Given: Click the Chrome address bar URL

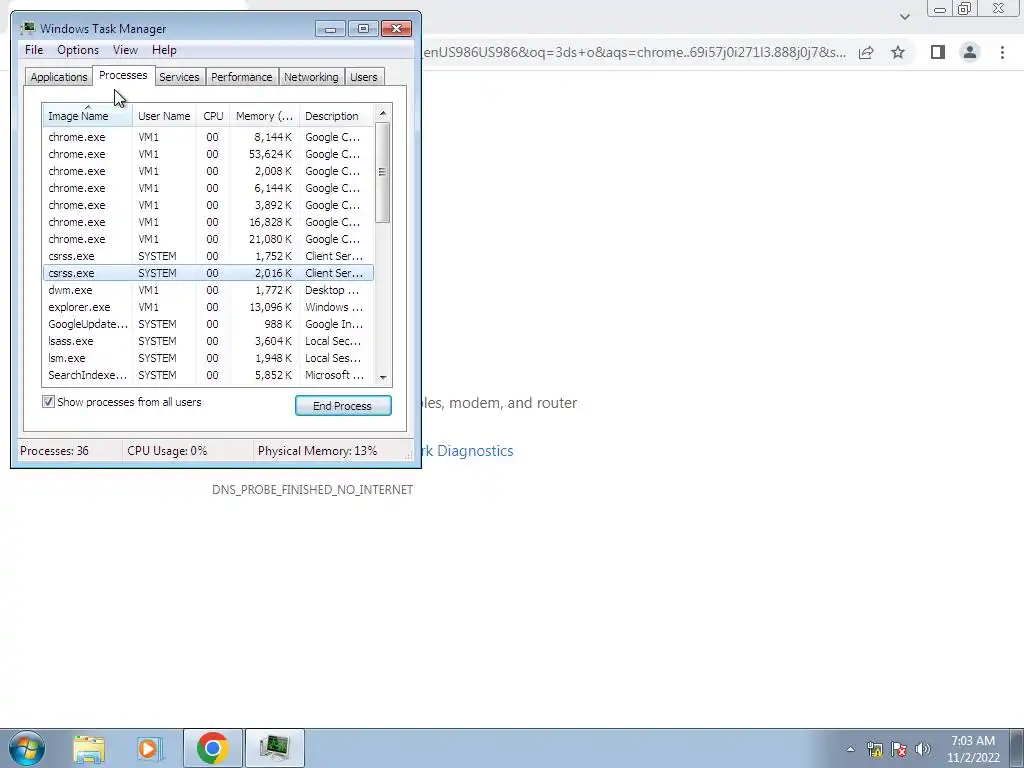Looking at the screenshot, I should pos(634,52).
